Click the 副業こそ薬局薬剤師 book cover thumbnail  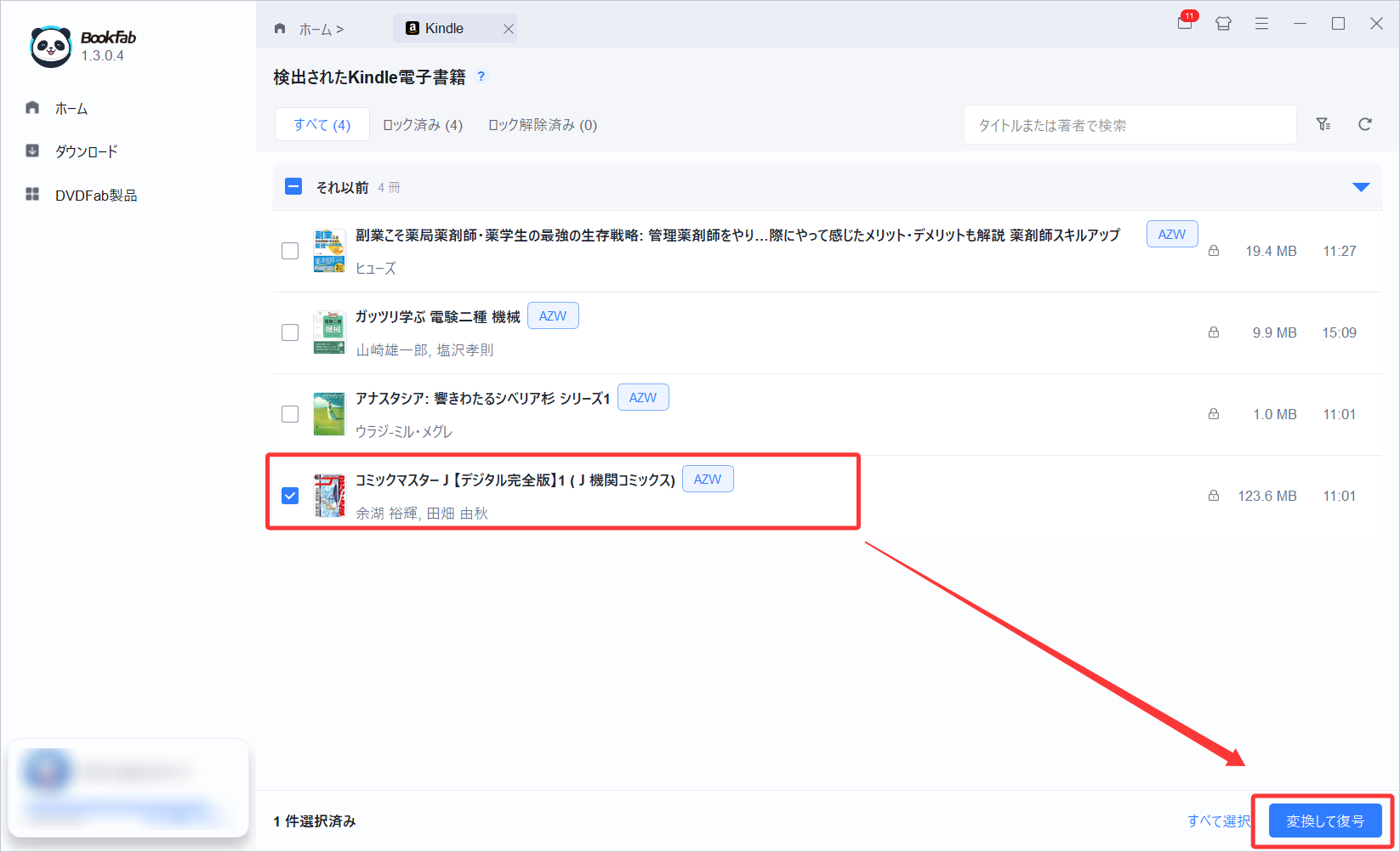pyautogui.click(x=330, y=251)
